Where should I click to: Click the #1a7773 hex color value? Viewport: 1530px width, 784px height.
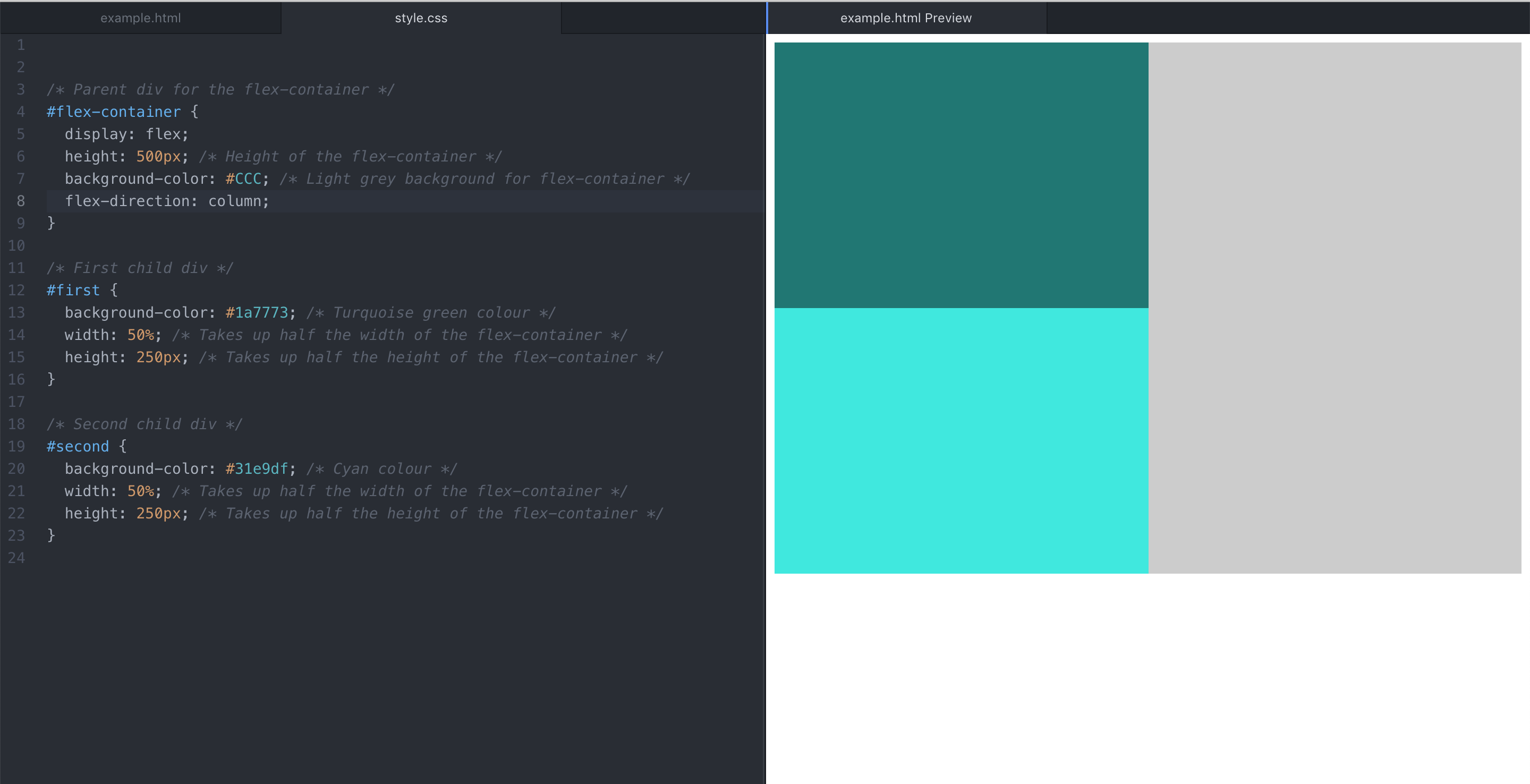(x=257, y=312)
